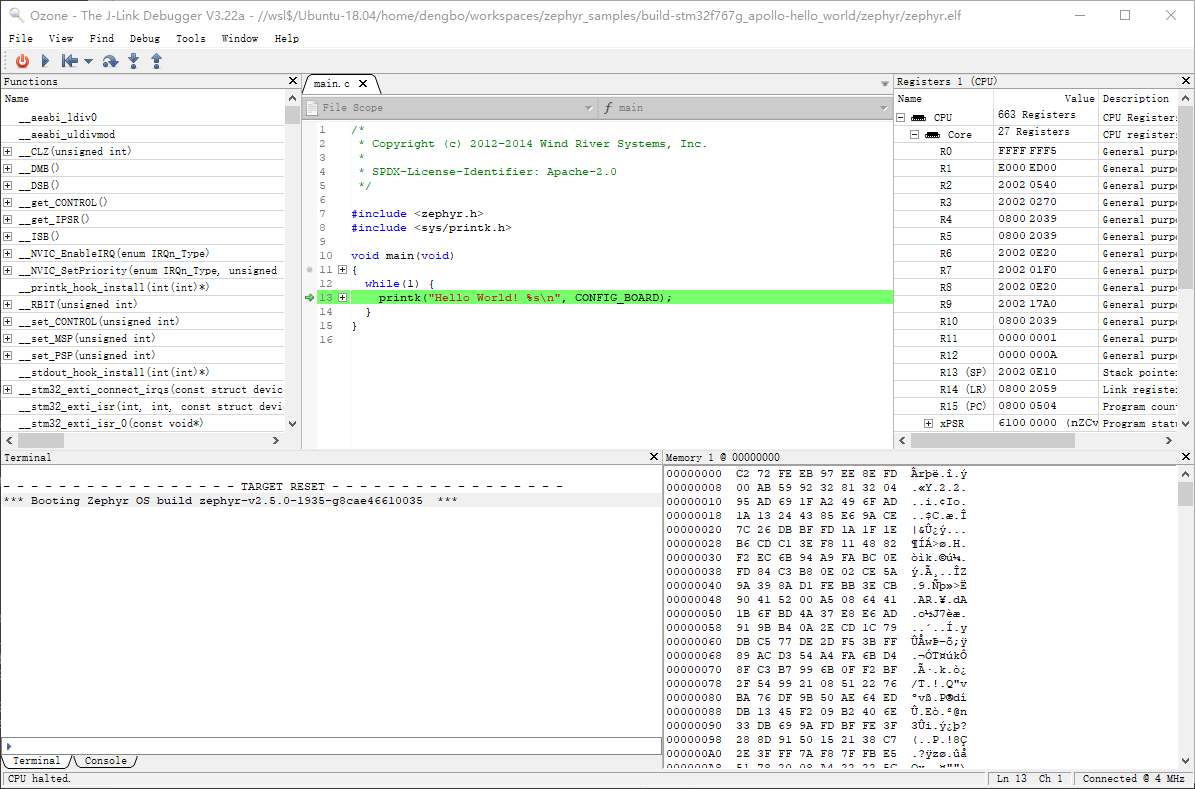1195x789 pixels.
Task: Click the Registers scroll down arrow
Action: point(1185,423)
